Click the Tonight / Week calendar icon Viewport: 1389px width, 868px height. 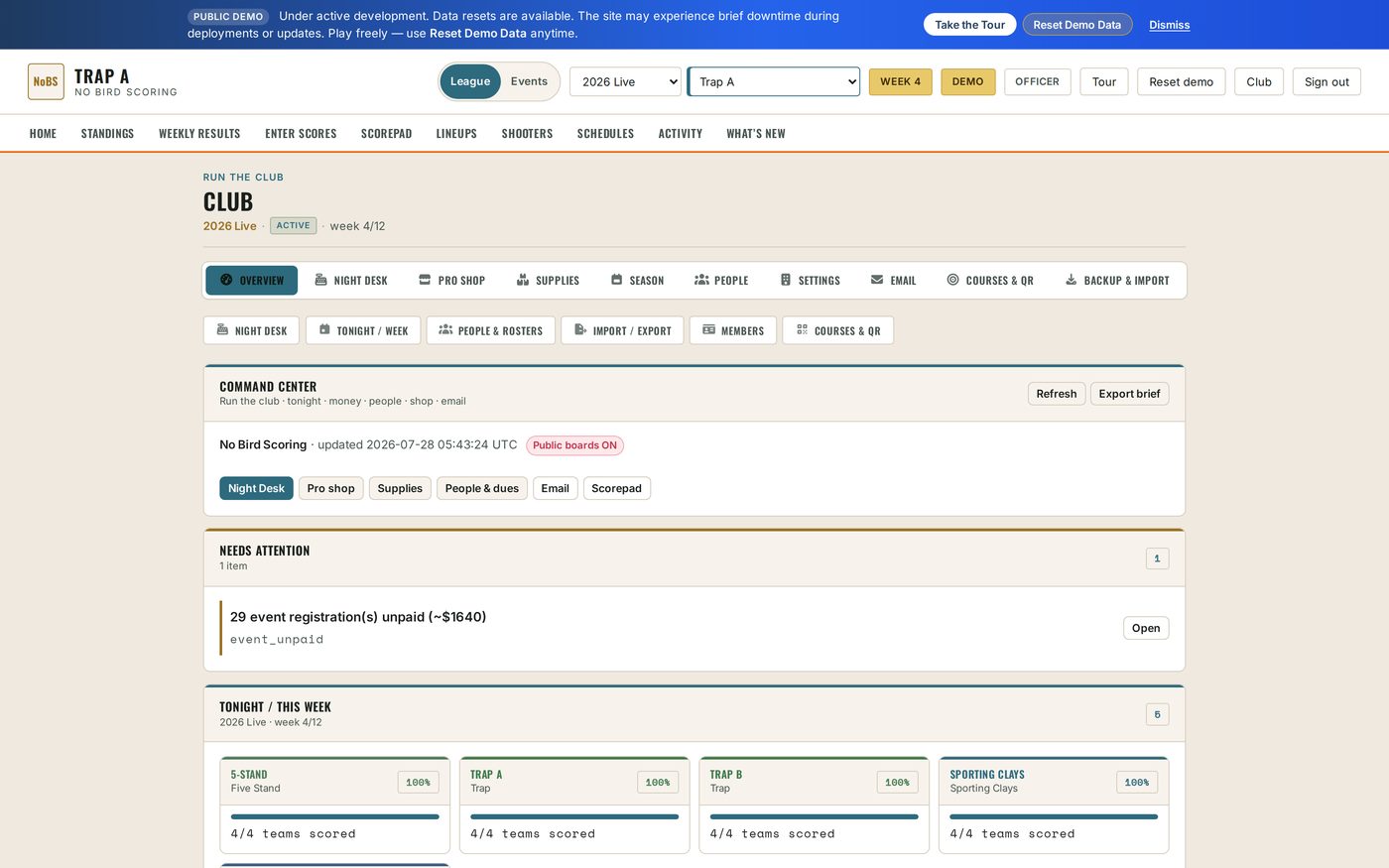pos(324,329)
